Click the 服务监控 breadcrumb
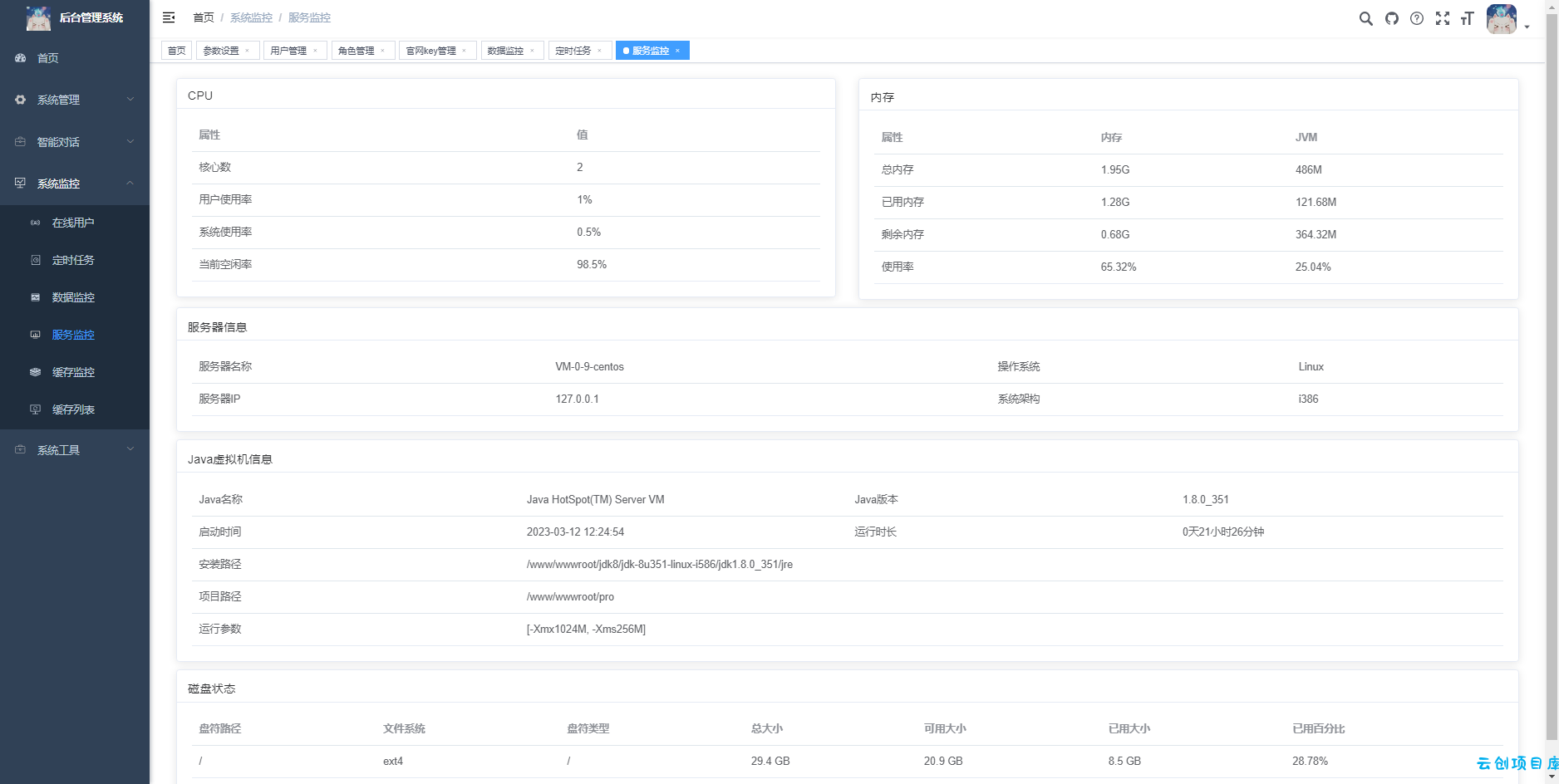This screenshot has width=1559, height=784. tap(309, 17)
